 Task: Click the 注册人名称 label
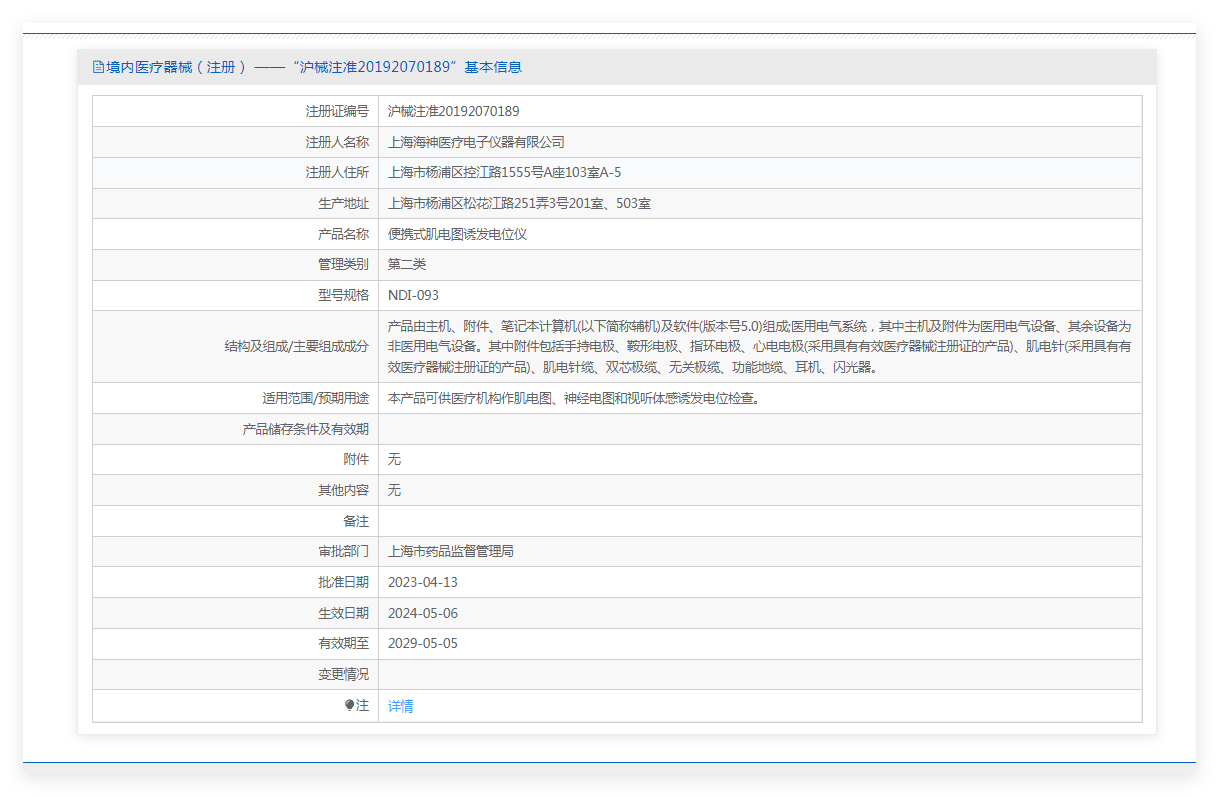(337, 142)
